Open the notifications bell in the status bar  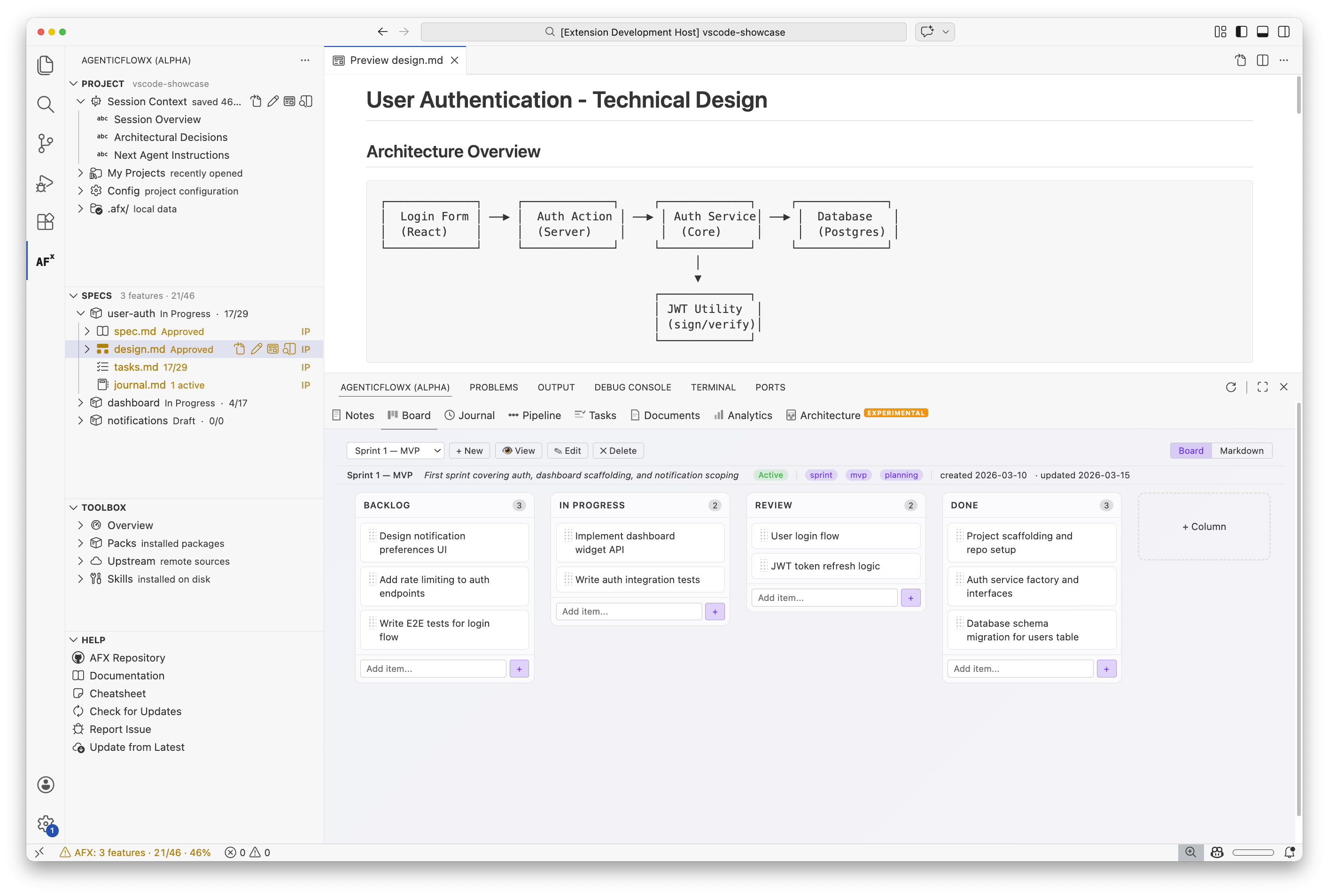(x=1289, y=852)
